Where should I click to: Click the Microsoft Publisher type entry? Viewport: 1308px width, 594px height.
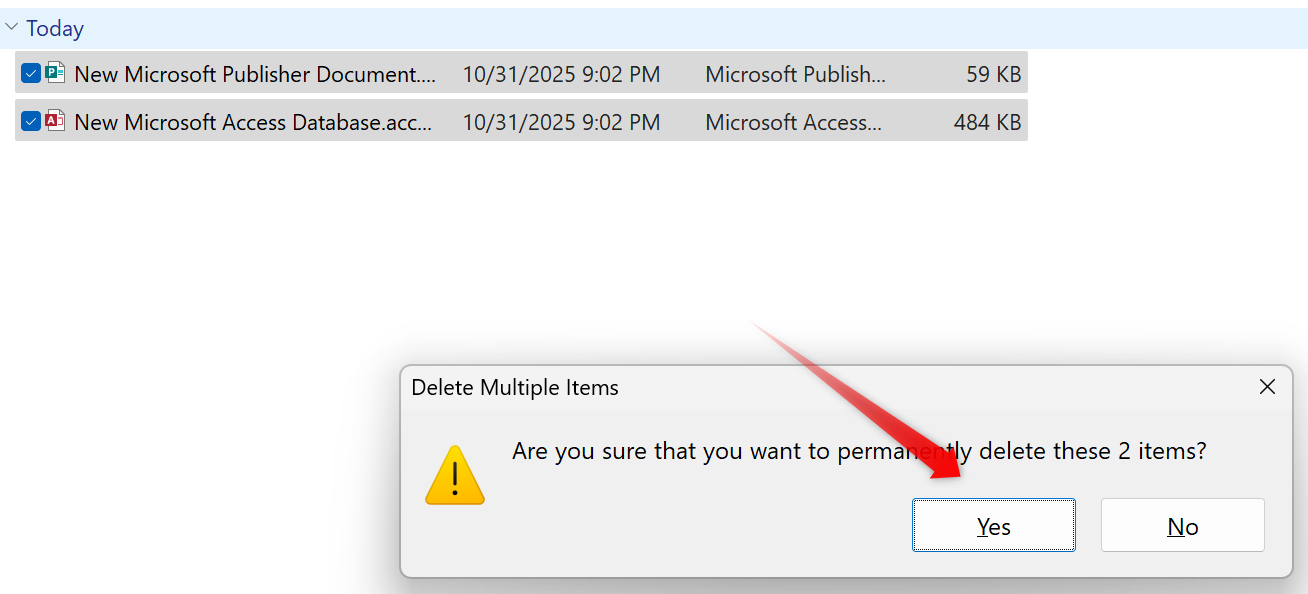click(x=795, y=74)
